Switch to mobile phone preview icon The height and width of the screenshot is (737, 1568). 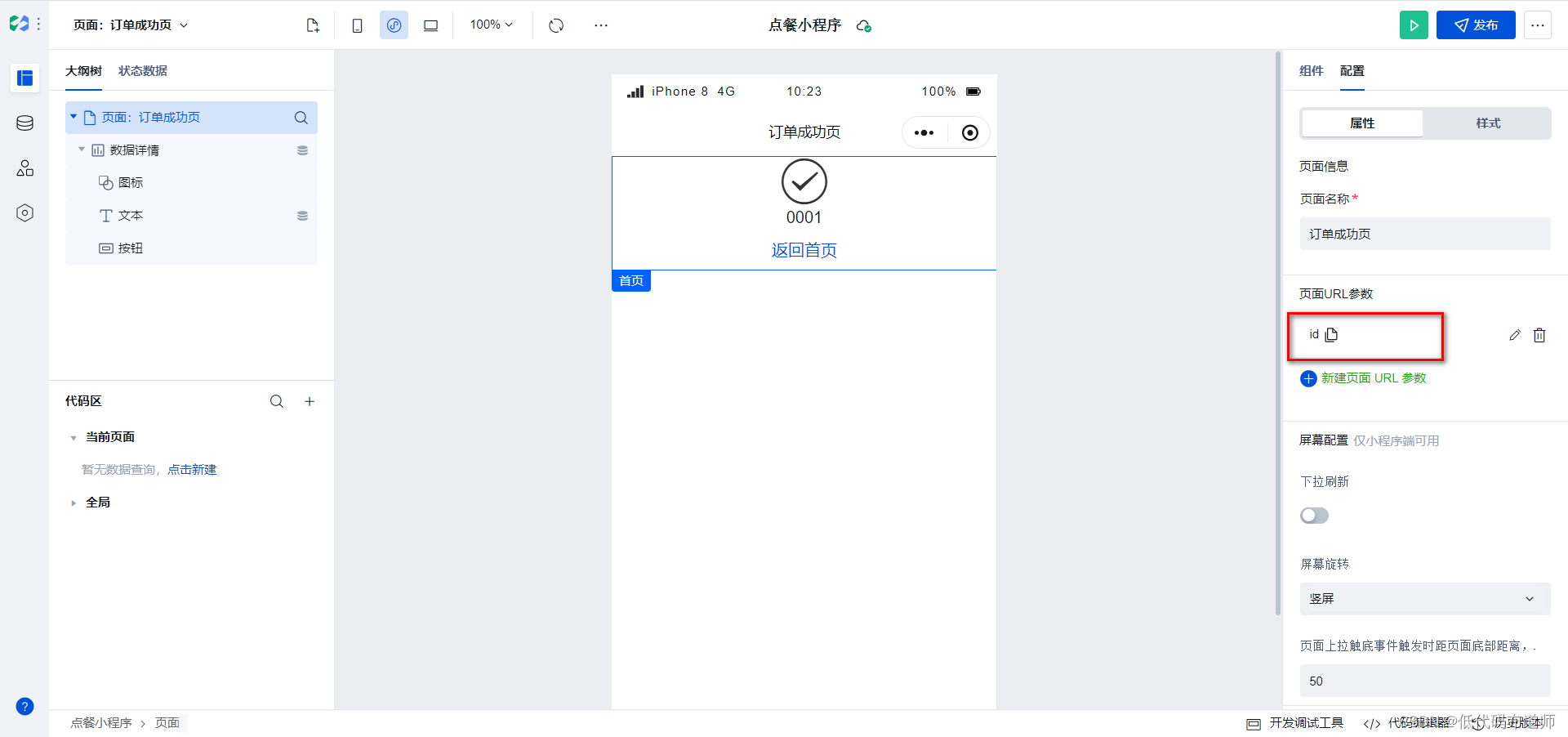(357, 25)
